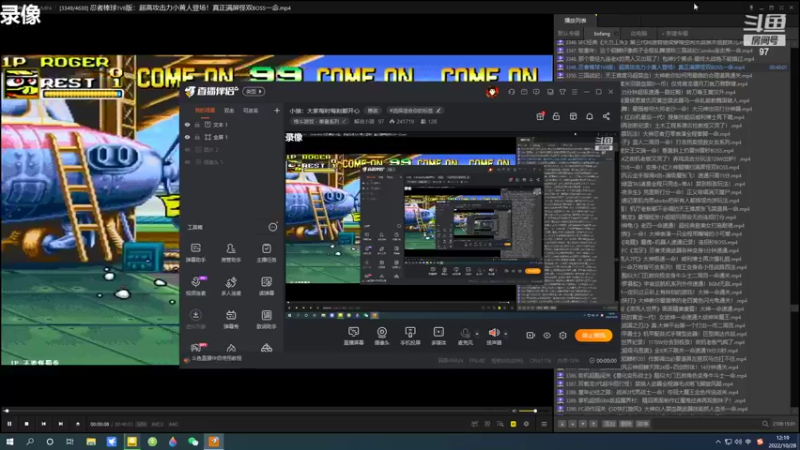The image size is (800, 450).
Task: Toggle visibility eye of 全屏 1 source
Action: [x=187, y=137]
